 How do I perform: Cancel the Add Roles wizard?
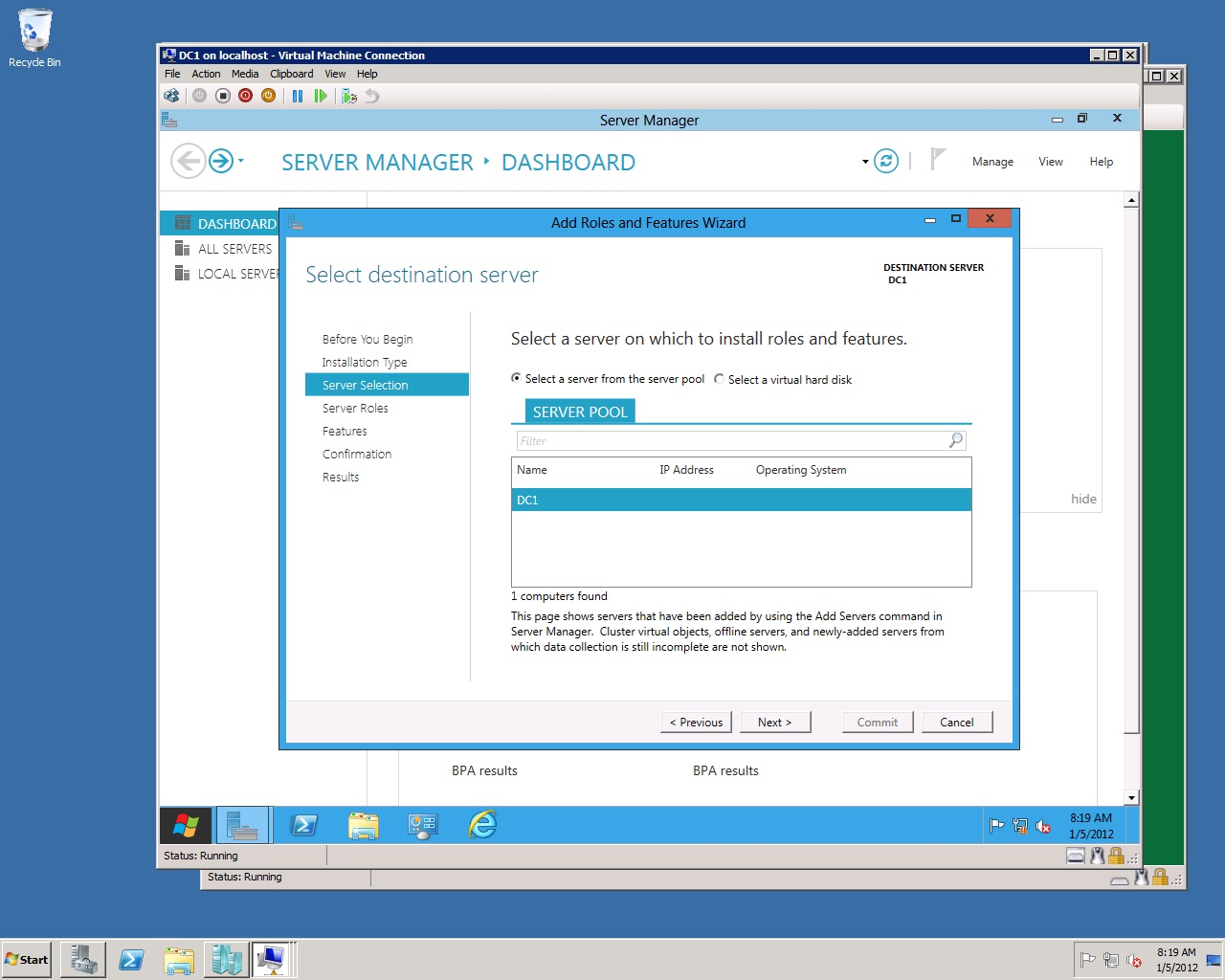tap(957, 723)
